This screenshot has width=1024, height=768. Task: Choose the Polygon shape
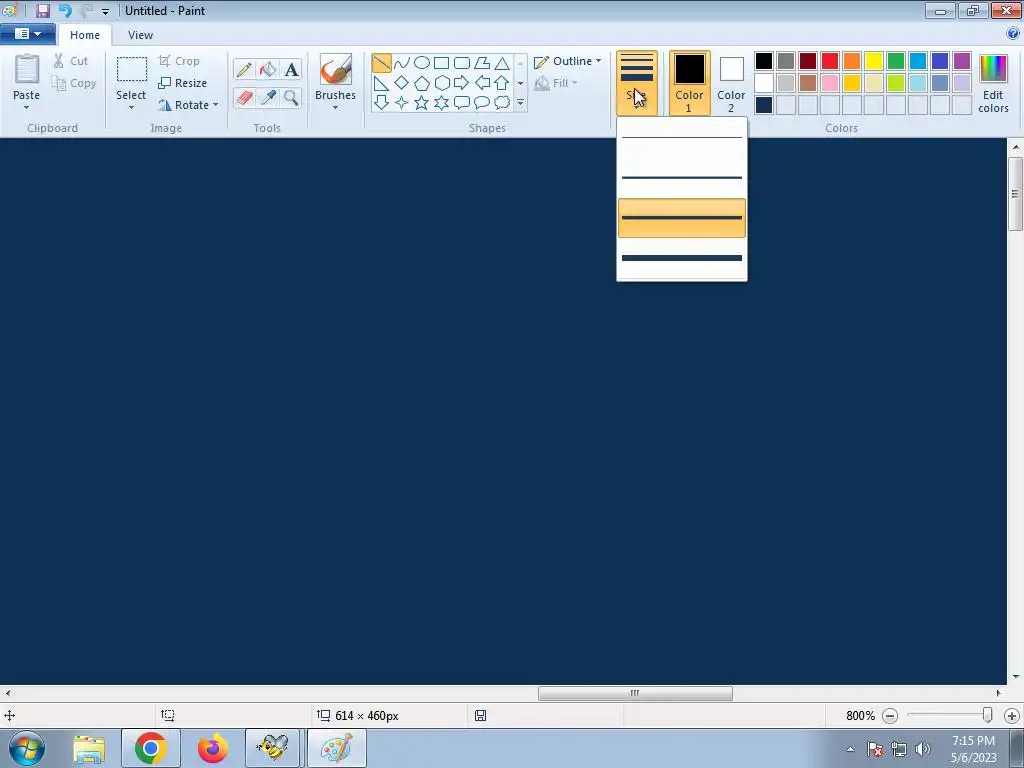tap(482, 63)
